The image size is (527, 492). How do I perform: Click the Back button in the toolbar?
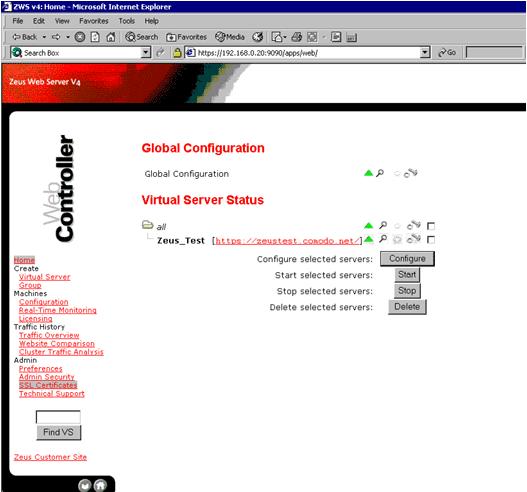pos(25,37)
